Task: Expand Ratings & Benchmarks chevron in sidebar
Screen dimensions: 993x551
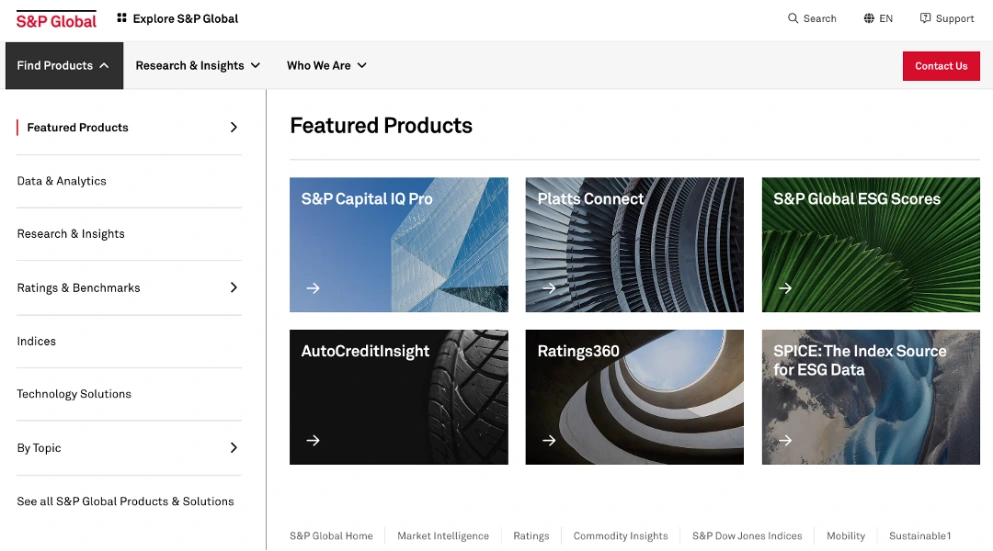Action: point(234,288)
